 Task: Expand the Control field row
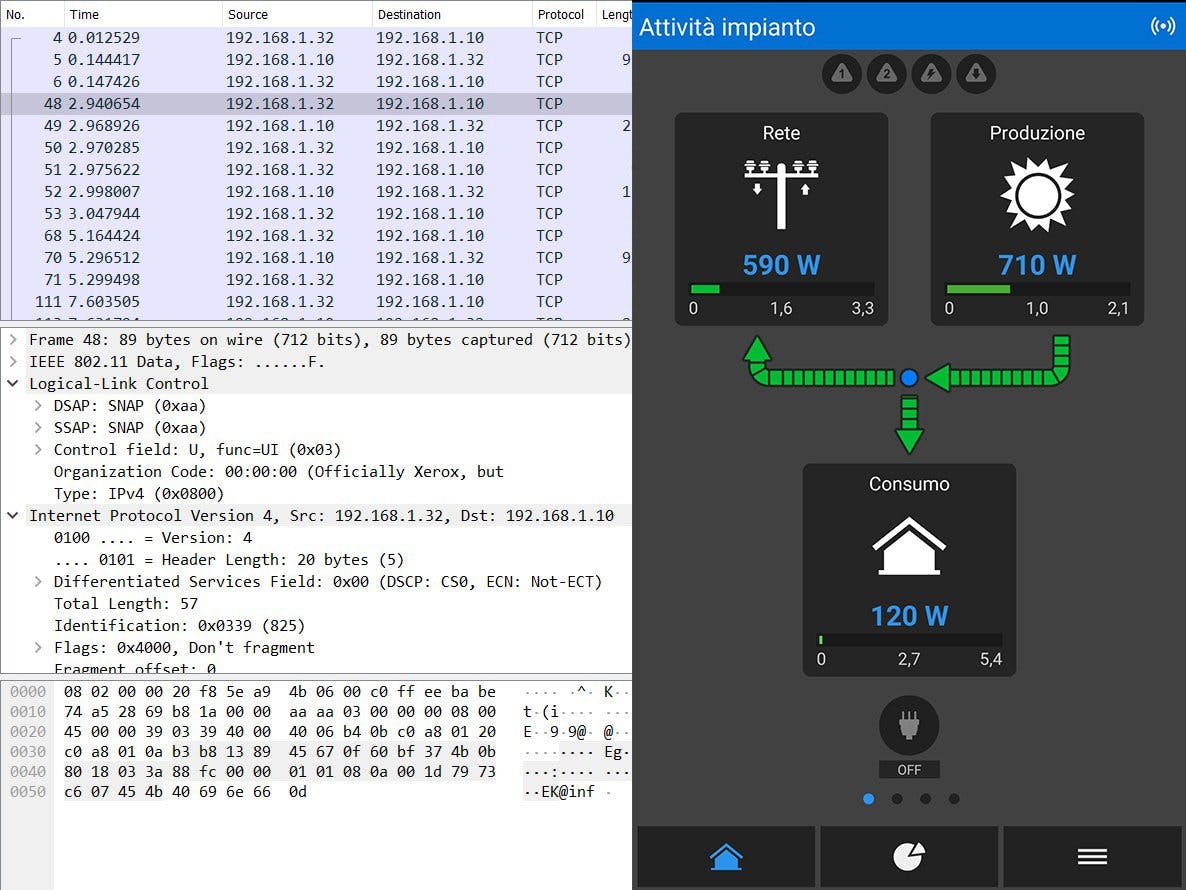[38, 449]
